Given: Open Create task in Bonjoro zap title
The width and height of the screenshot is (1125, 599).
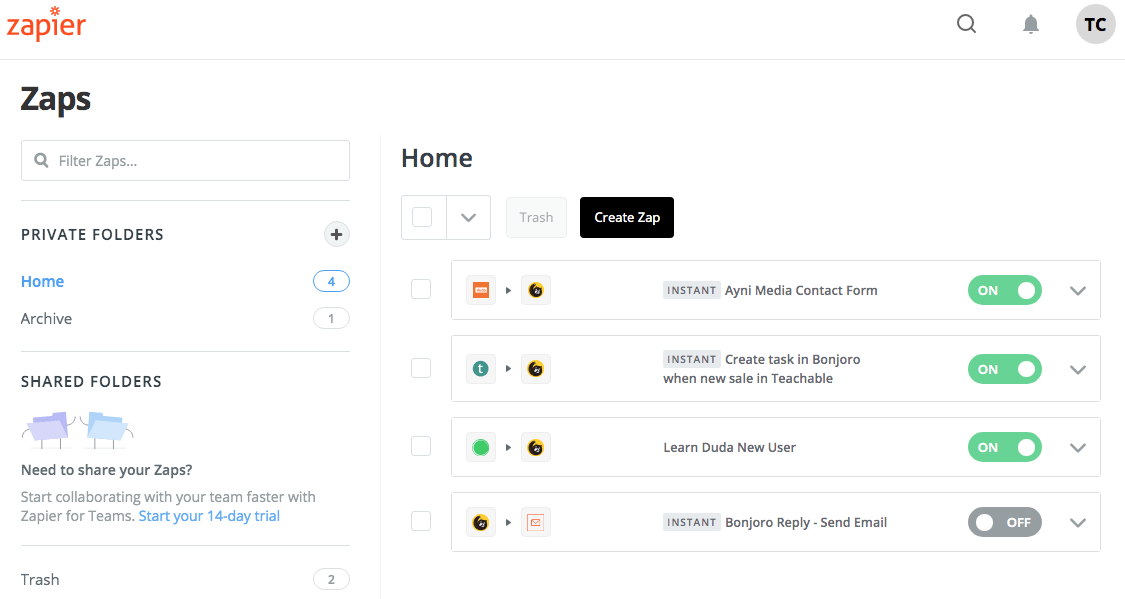Looking at the screenshot, I should coord(762,369).
